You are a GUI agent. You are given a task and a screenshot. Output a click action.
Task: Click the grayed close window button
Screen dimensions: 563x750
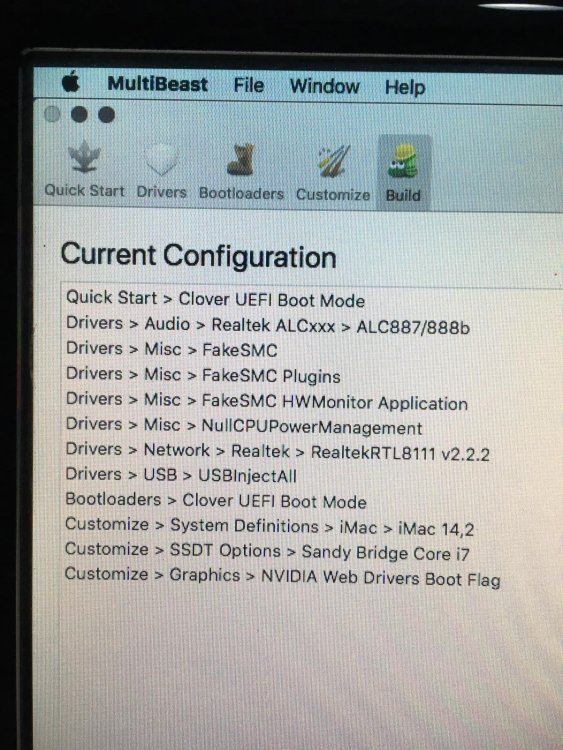tap(52, 114)
